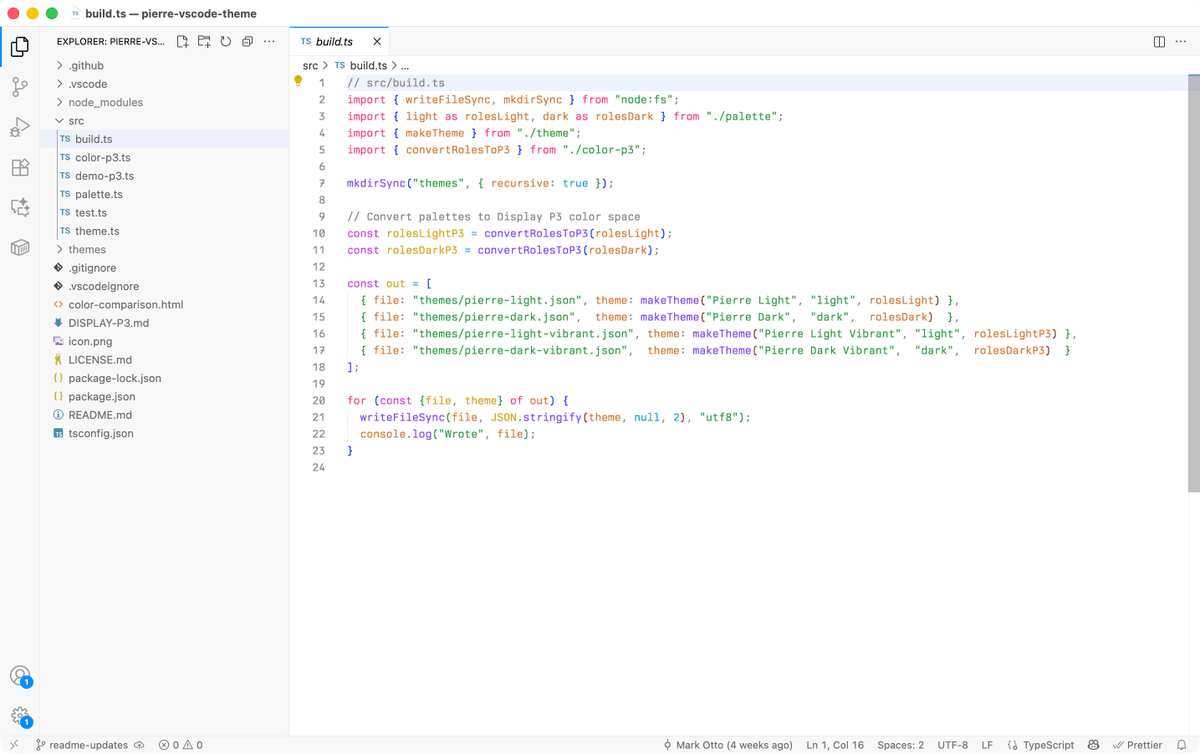Open the Chat sparkle icon in activity bar
This screenshot has width=1200, height=754.
coord(20,207)
